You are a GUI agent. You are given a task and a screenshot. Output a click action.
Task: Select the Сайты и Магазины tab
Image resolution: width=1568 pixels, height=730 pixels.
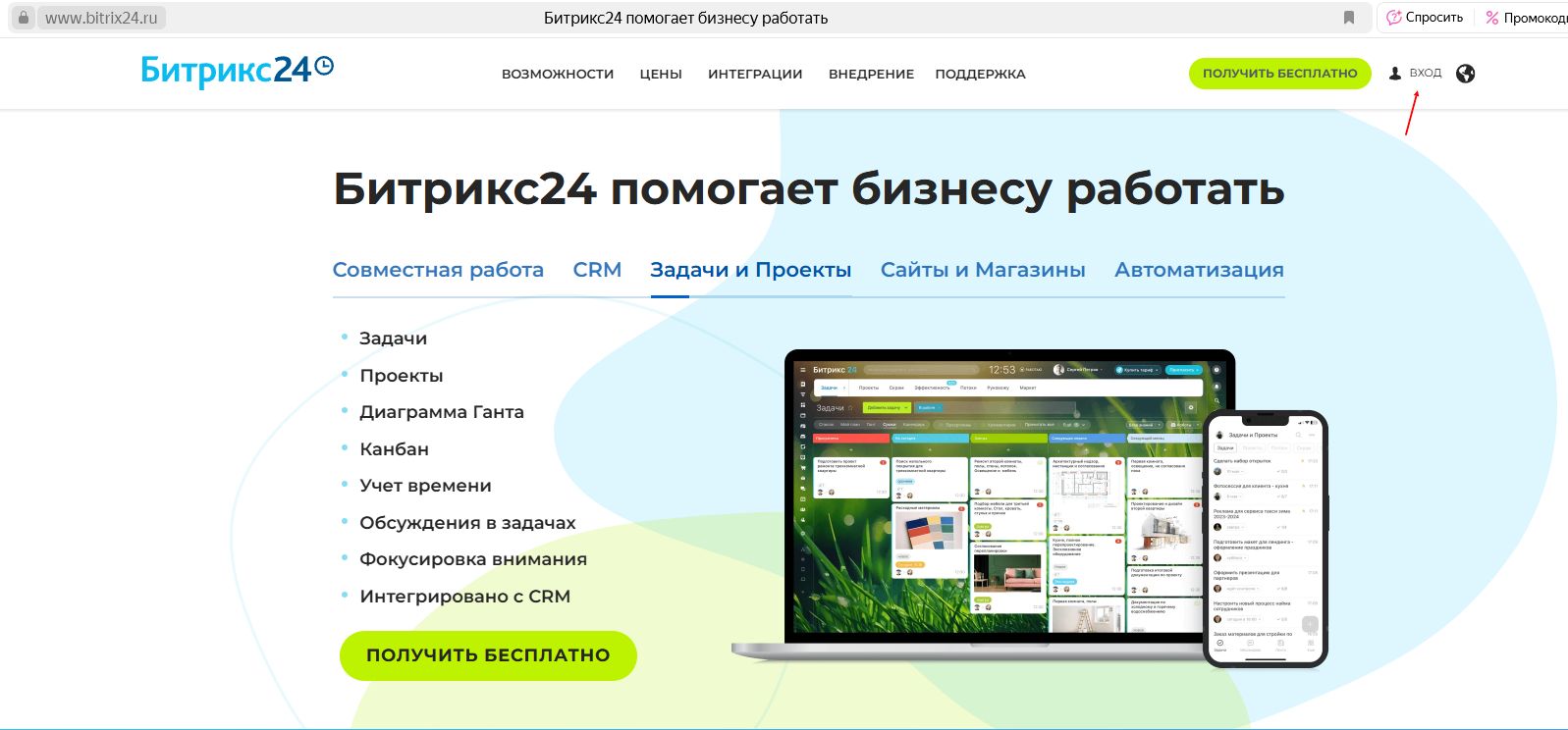pos(983,270)
